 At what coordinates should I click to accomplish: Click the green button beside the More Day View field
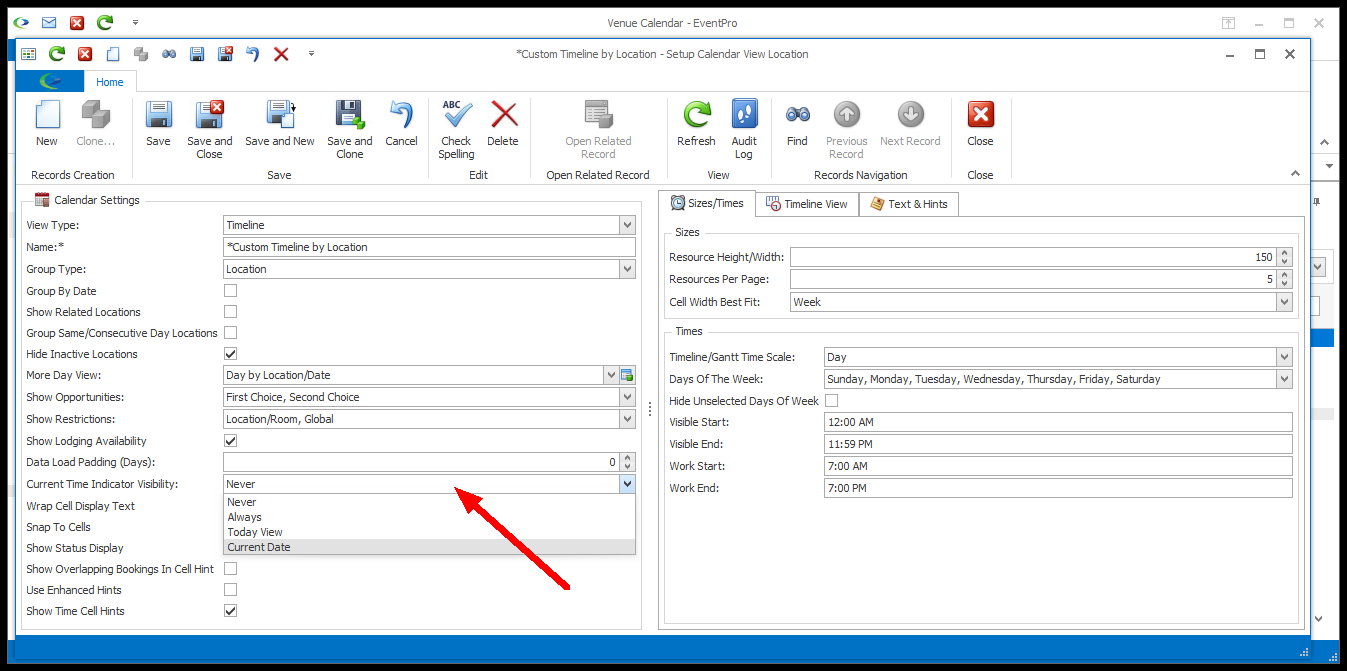(628, 375)
